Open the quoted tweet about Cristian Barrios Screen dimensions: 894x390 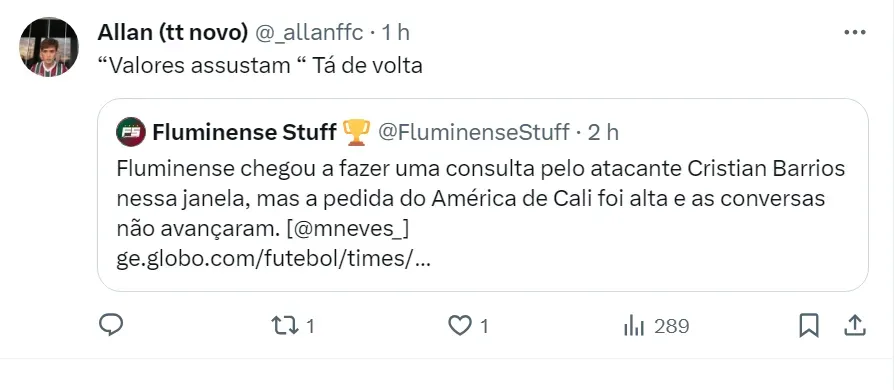point(482,195)
